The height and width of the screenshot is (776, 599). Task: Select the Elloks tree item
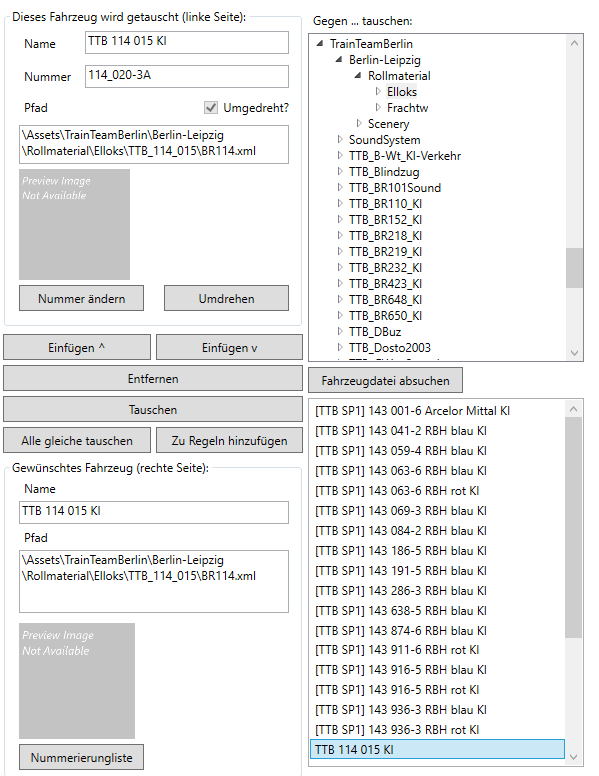401,92
